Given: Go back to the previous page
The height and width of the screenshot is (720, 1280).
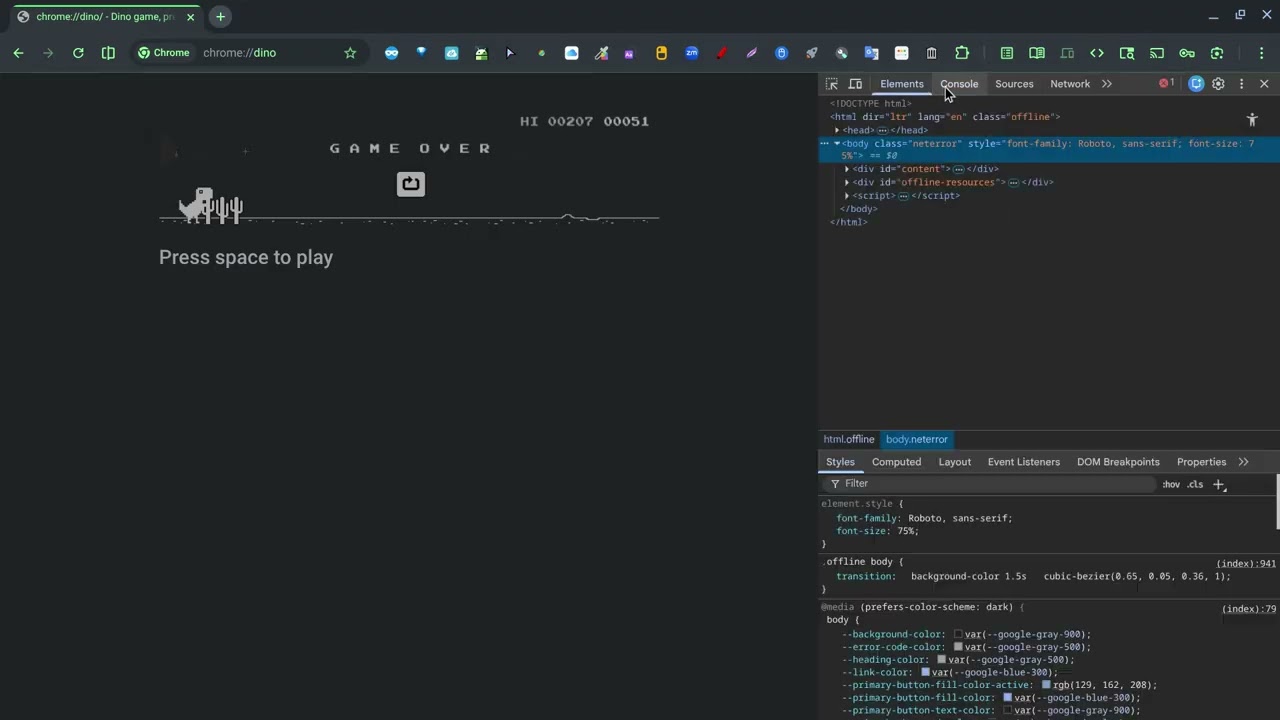Looking at the screenshot, I should [x=18, y=53].
